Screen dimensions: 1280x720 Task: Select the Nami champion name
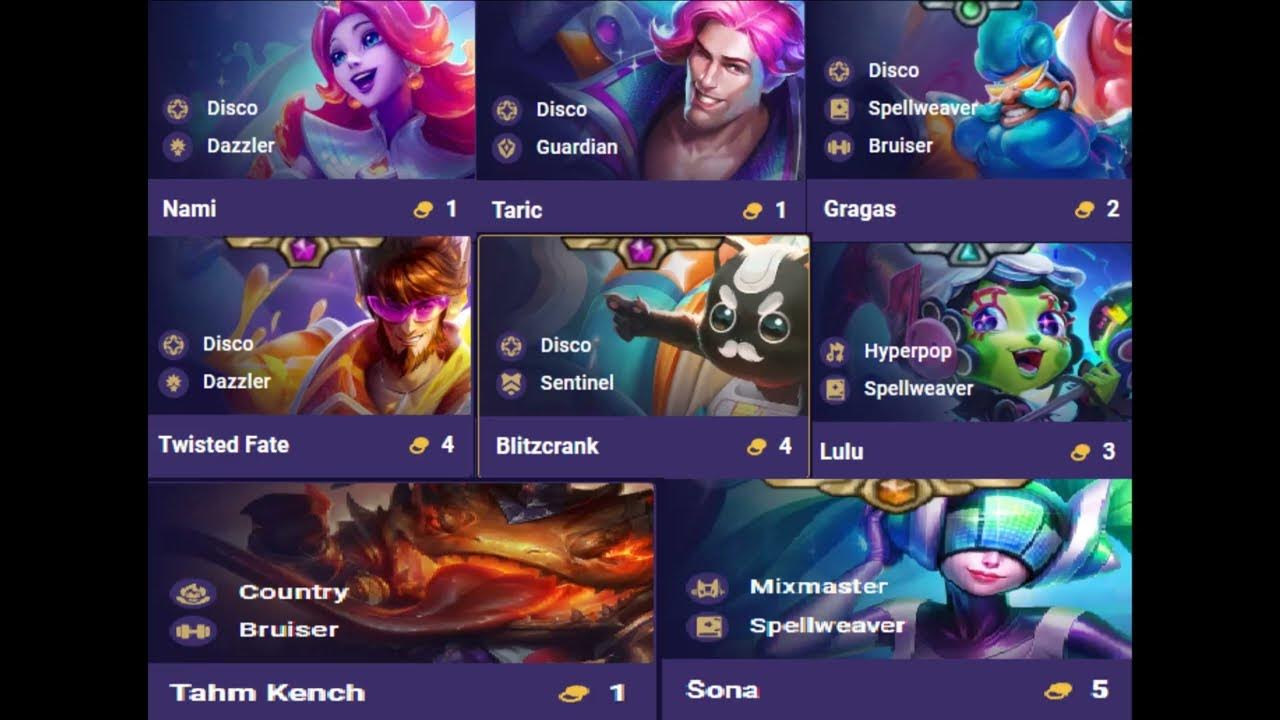click(189, 209)
